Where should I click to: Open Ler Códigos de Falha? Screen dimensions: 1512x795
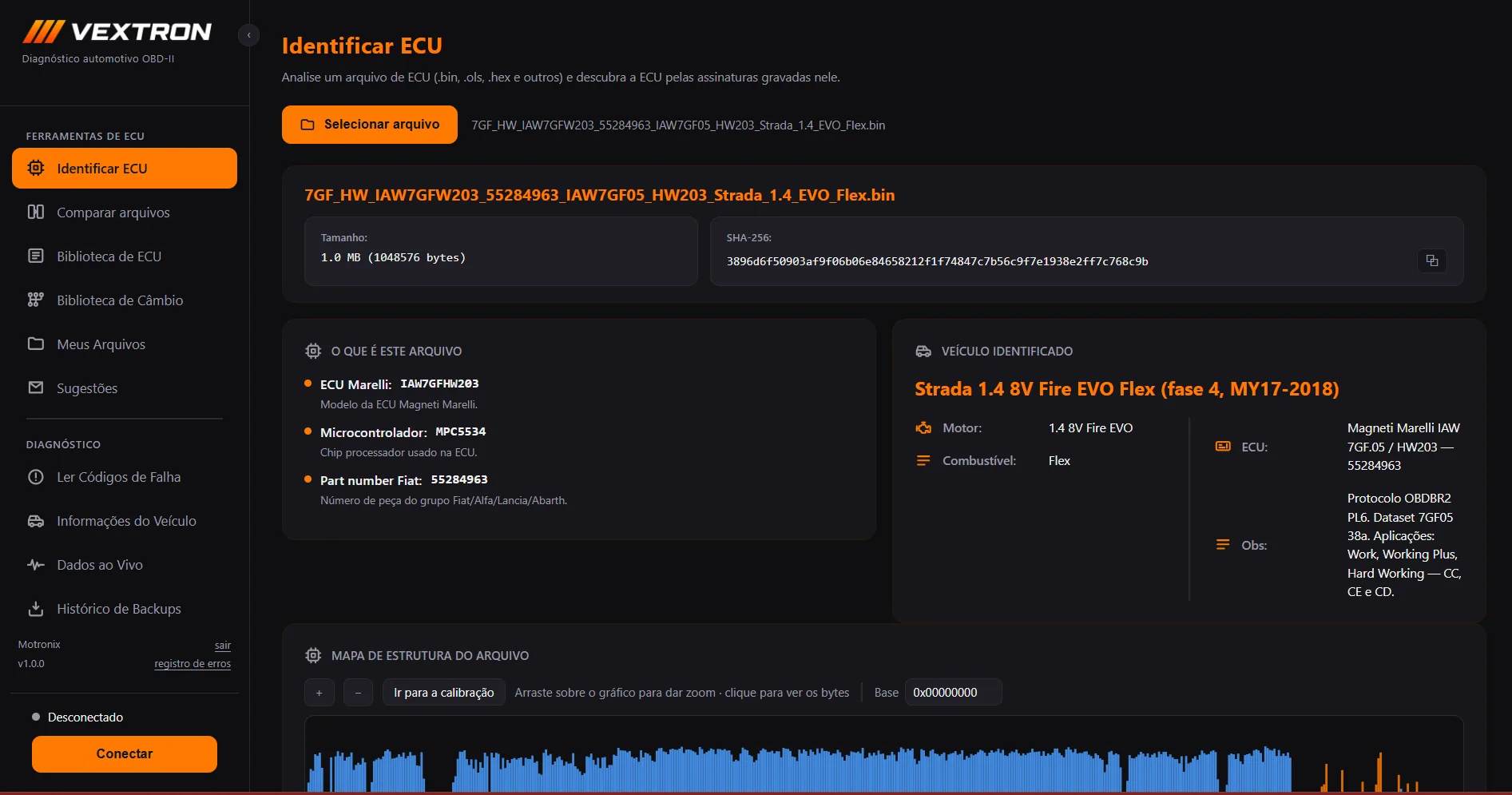[x=125, y=477]
